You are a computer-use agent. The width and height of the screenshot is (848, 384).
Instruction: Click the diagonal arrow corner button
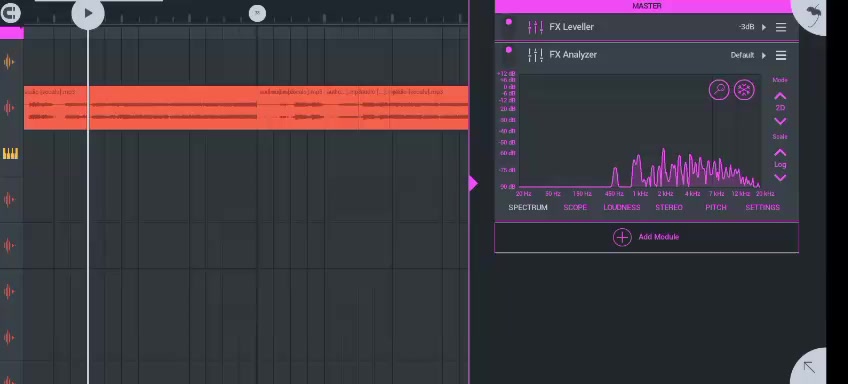[809, 367]
